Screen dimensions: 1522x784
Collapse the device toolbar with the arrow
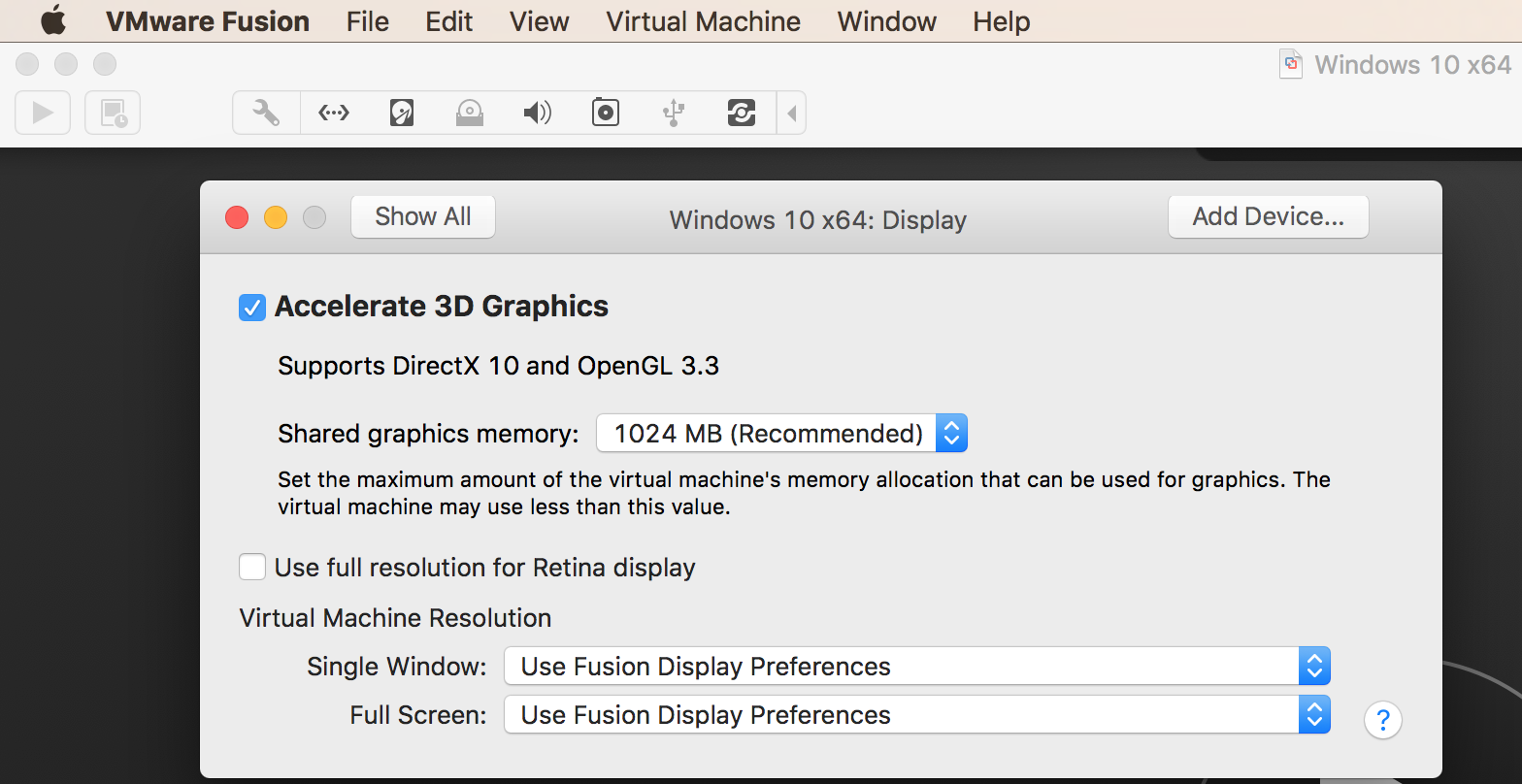point(791,113)
